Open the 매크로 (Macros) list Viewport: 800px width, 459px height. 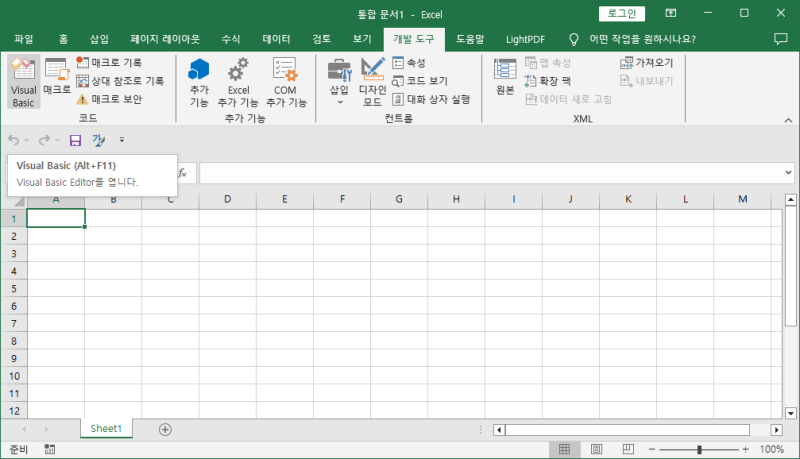(x=57, y=76)
